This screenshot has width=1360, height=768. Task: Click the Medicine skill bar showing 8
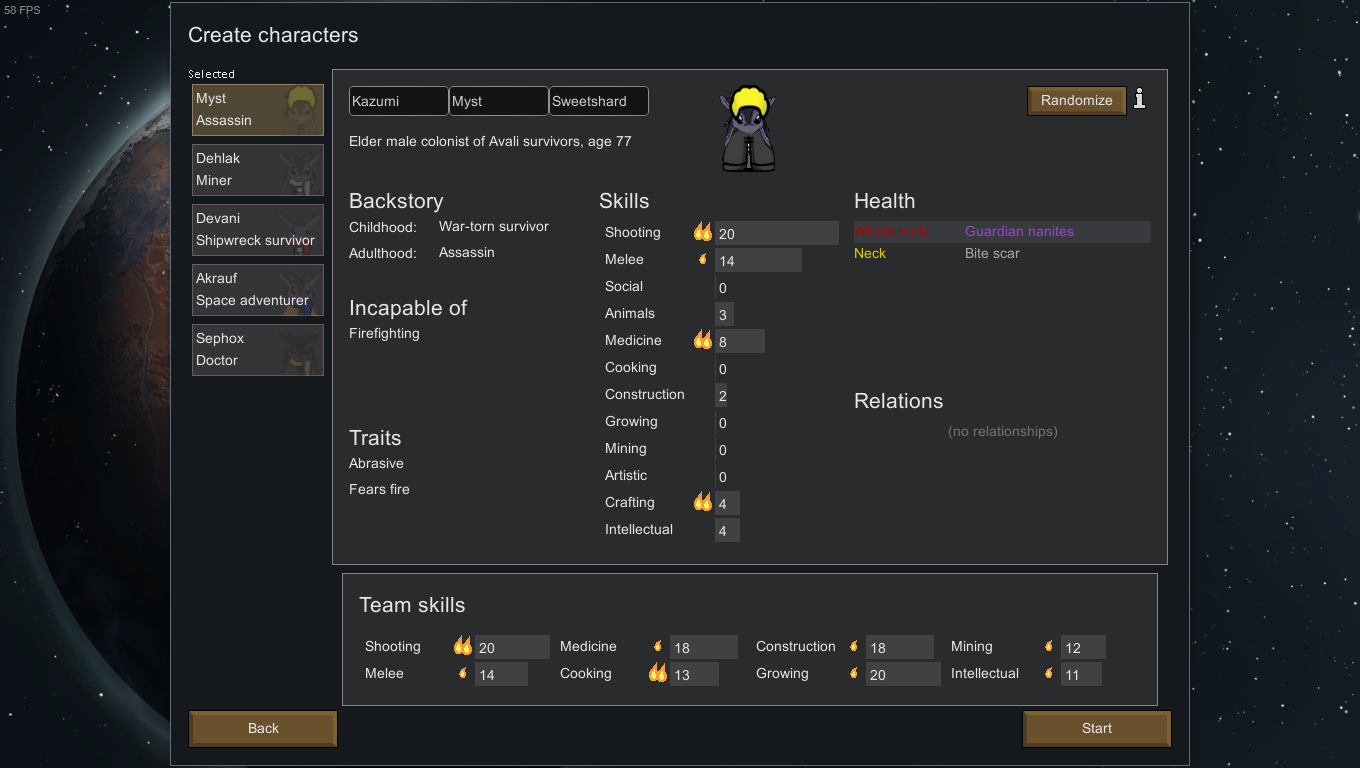[x=740, y=341]
